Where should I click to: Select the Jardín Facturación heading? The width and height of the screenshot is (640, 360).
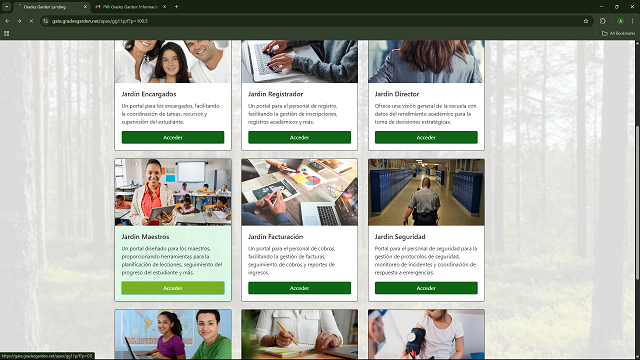276,236
